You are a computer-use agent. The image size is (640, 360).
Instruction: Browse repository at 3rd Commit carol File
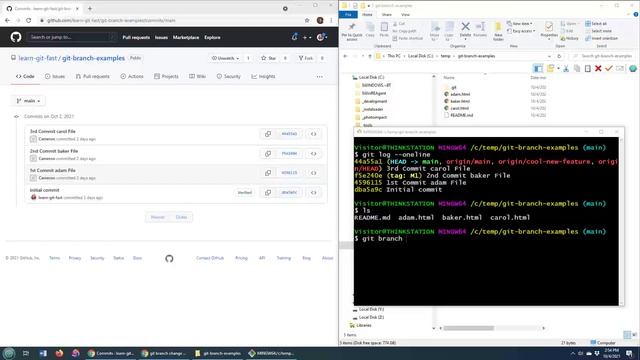(313, 134)
